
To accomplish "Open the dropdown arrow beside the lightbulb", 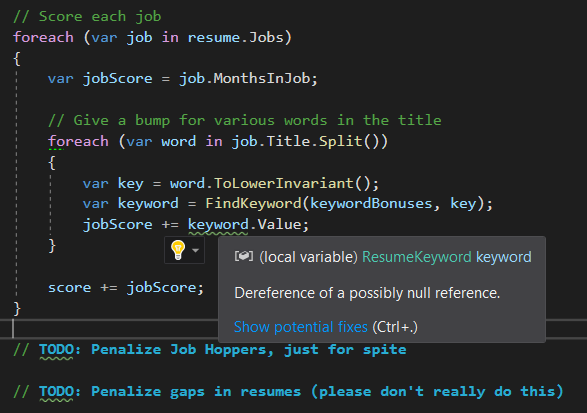I will pos(195,250).
